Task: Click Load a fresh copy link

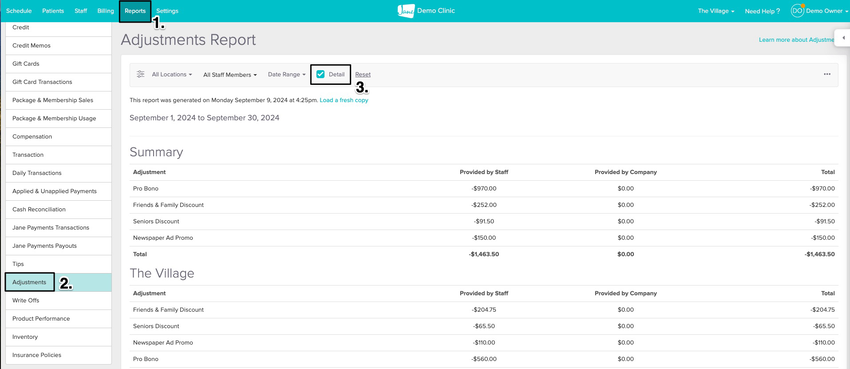Action: coord(344,100)
